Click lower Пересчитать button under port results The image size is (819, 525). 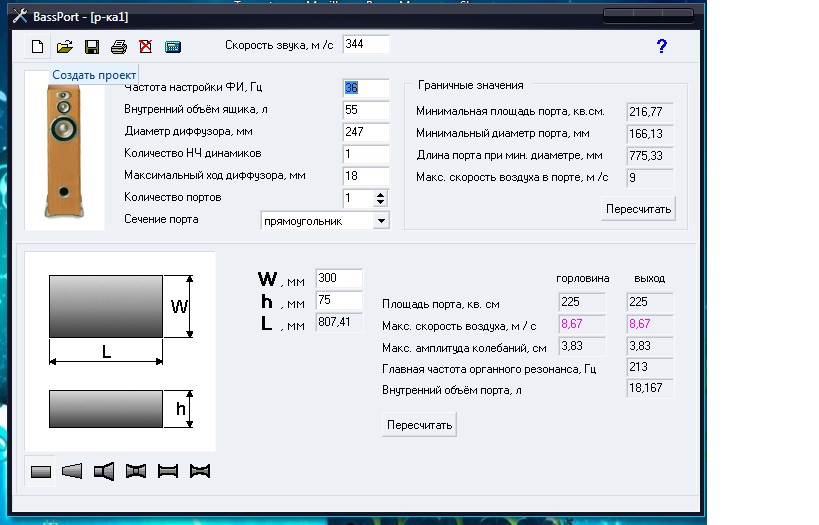pyautogui.click(x=419, y=425)
